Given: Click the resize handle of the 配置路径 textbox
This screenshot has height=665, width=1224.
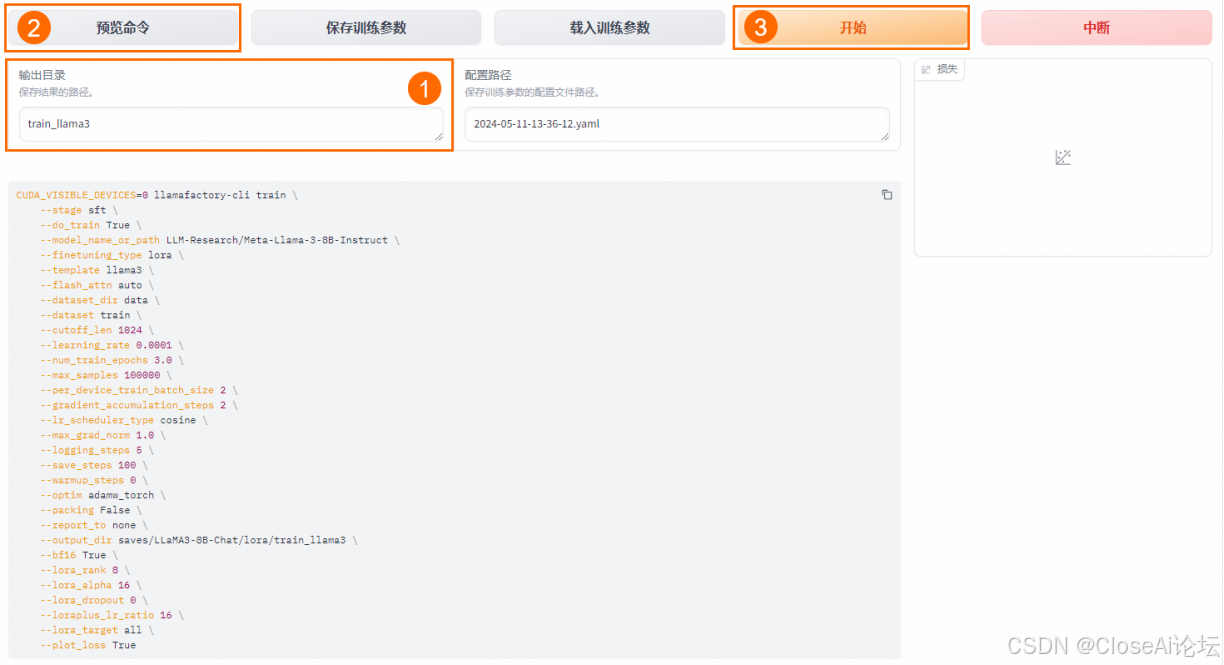Looking at the screenshot, I should (x=883, y=135).
